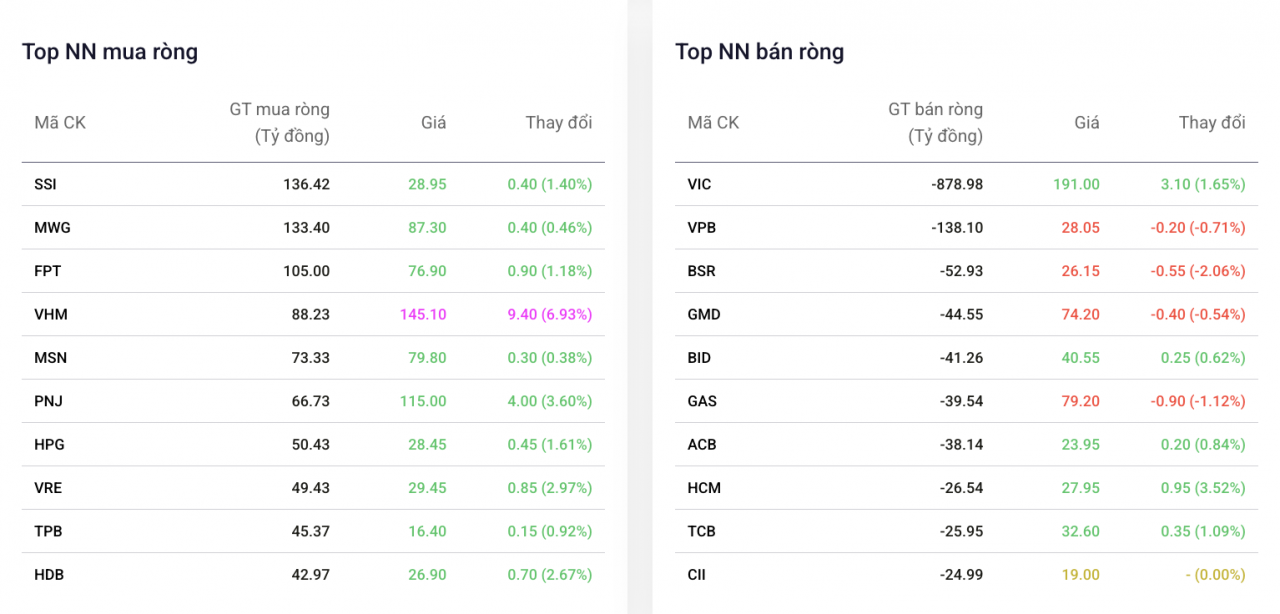Viewport: 1280px width, 614px height.
Task: Click 'Thay đổi' header in sell table
Action: coord(1211,123)
